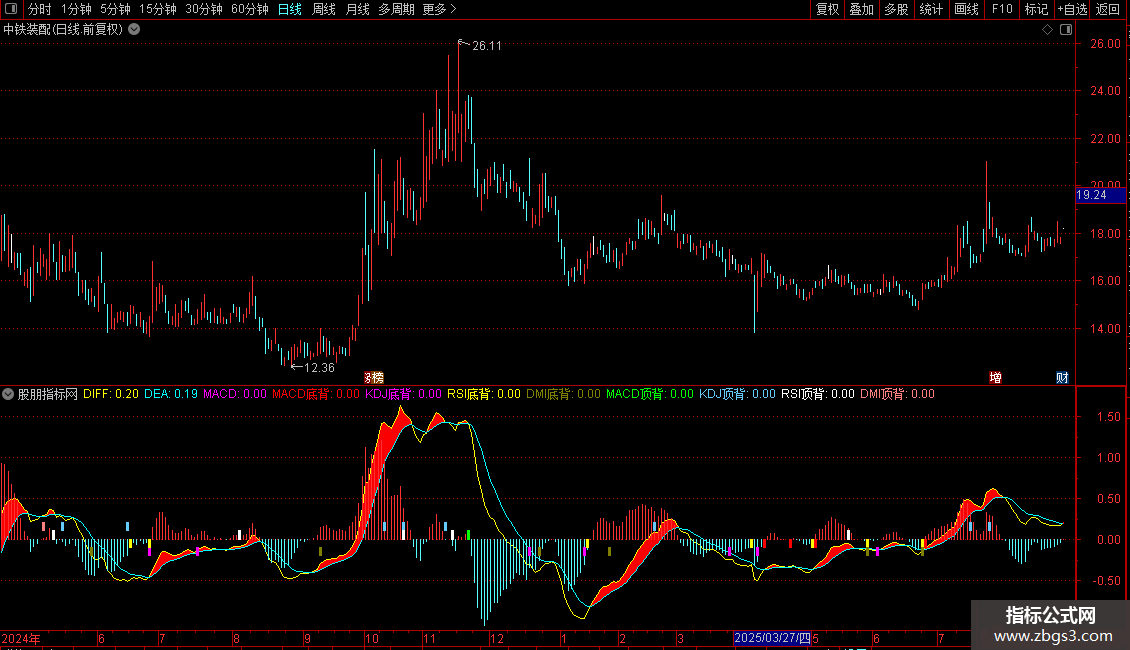Click the DEA: 0.19 indicator value
This screenshot has height=650, width=1130.
tap(171, 394)
